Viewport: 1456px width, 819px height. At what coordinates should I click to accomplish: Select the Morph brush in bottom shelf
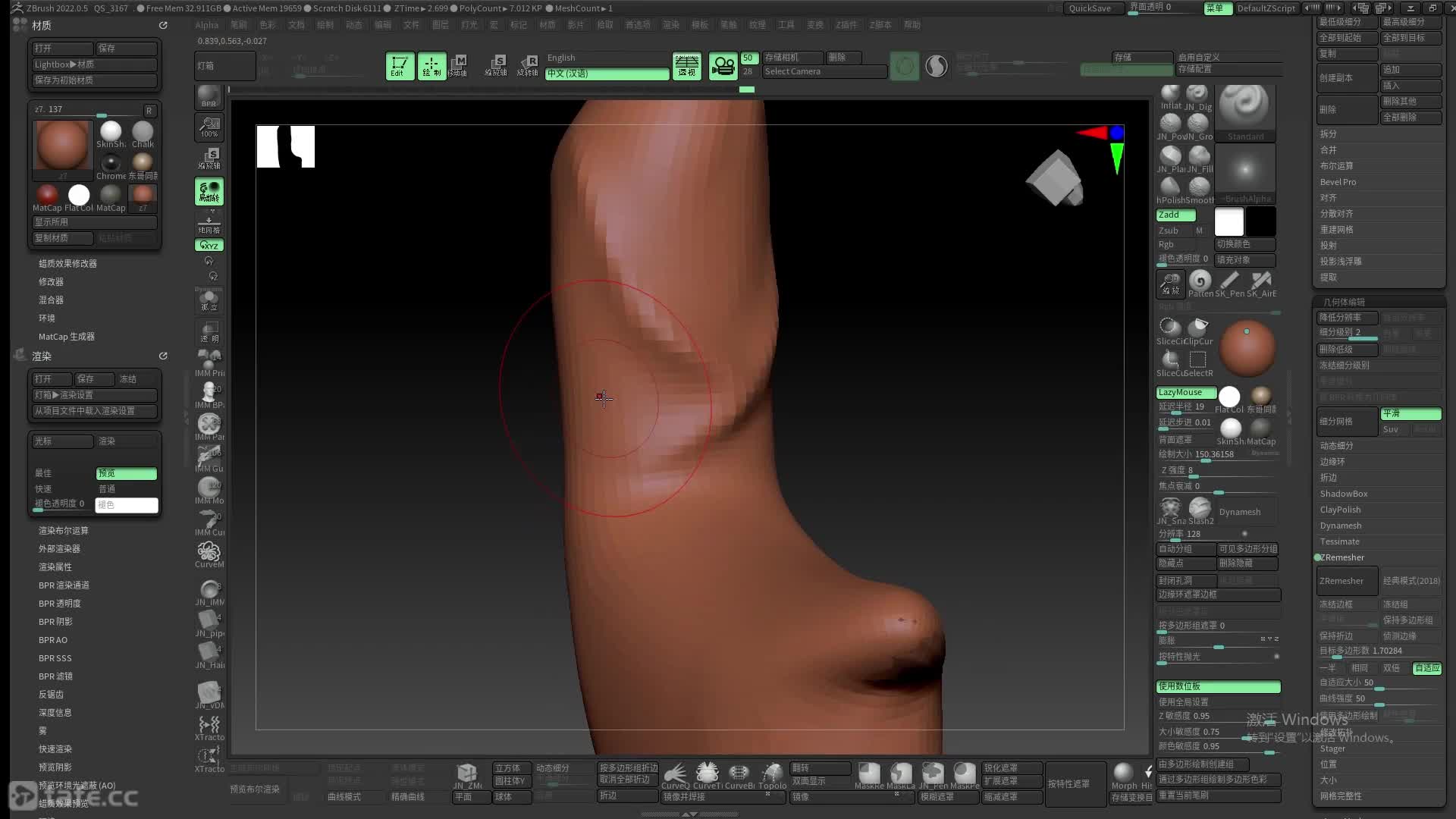pyautogui.click(x=1124, y=776)
